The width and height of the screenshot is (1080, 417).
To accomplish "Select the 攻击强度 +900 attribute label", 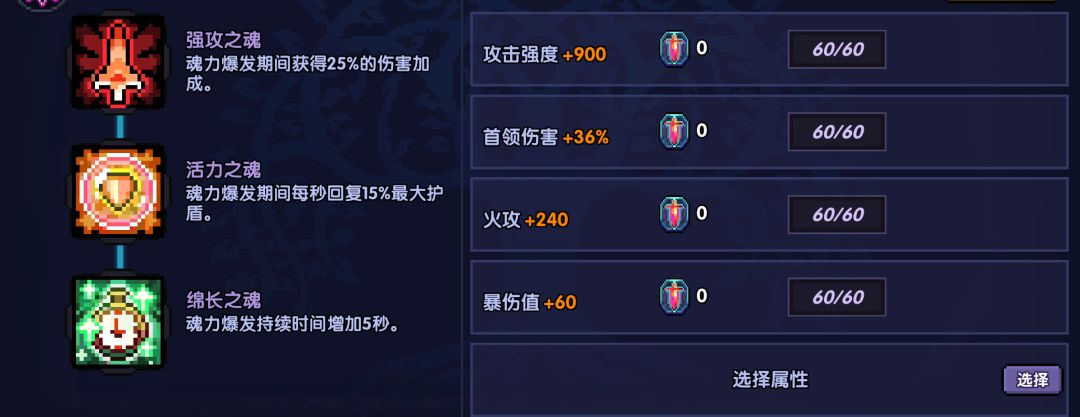I will coord(544,54).
